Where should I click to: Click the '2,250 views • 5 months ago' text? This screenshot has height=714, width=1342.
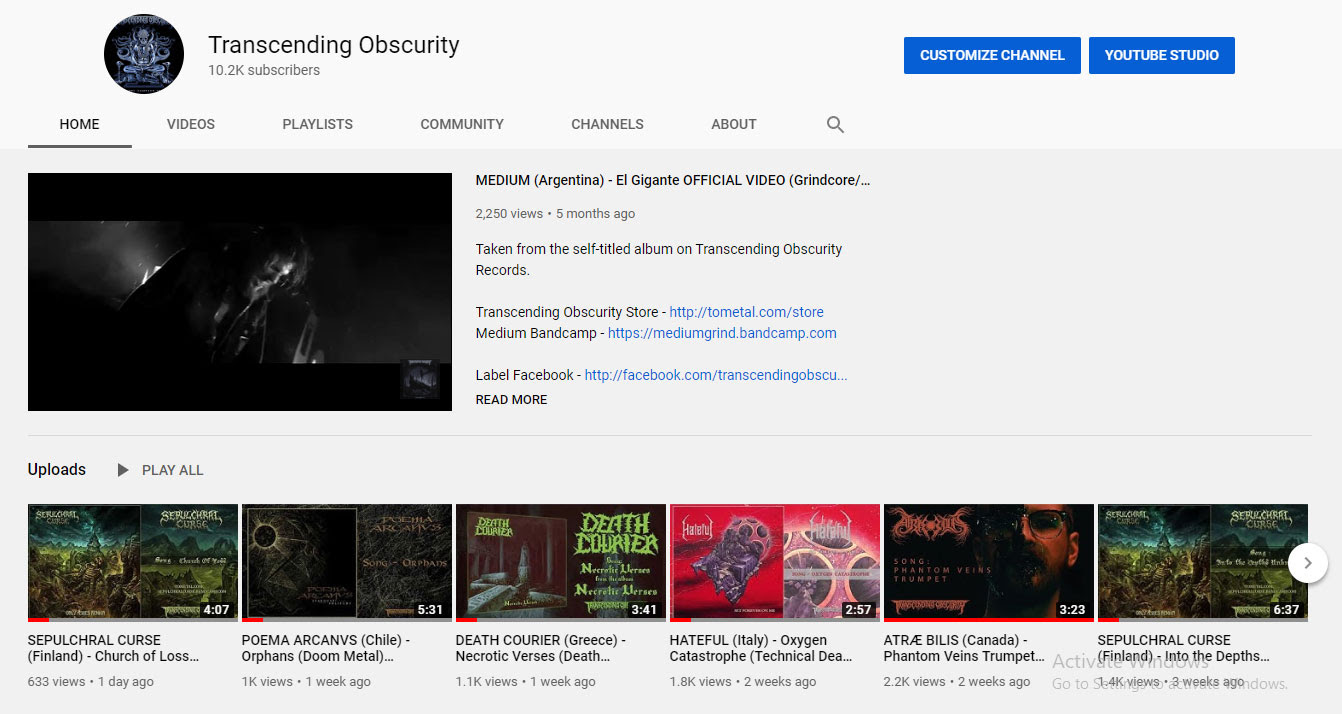(555, 213)
